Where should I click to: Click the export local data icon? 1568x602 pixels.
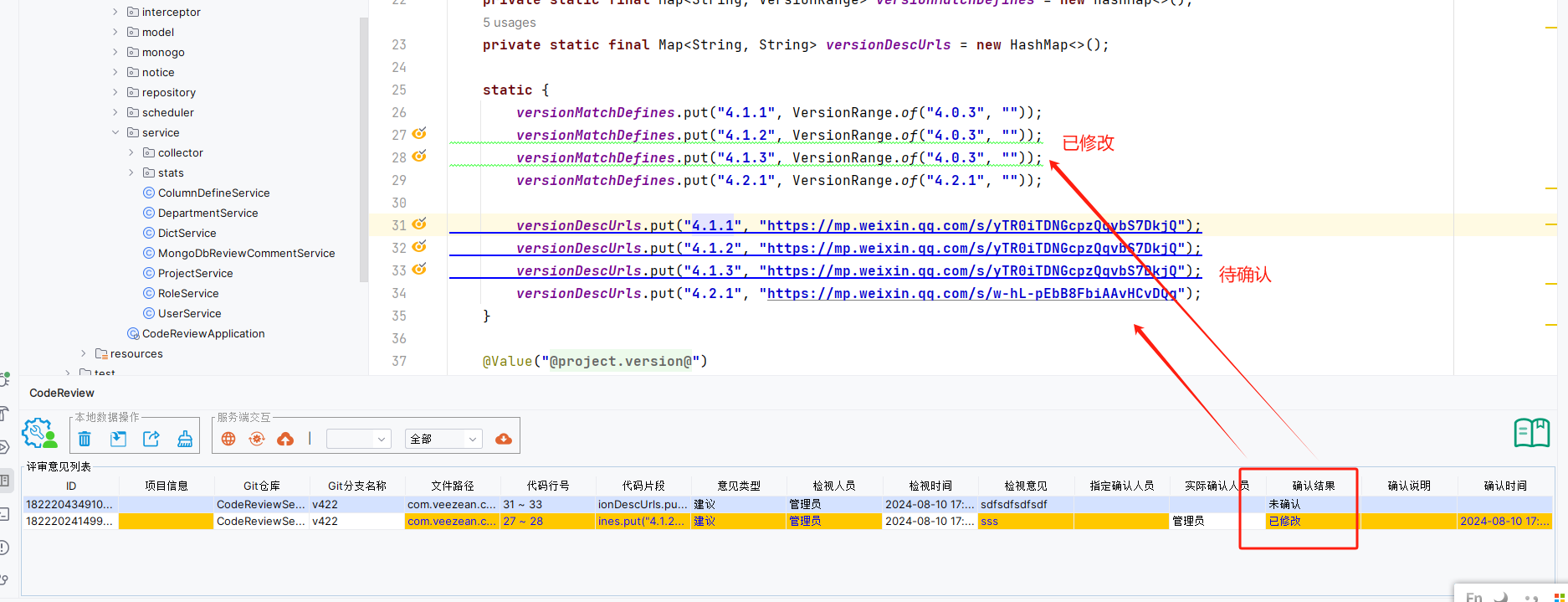pyautogui.click(x=151, y=439)
